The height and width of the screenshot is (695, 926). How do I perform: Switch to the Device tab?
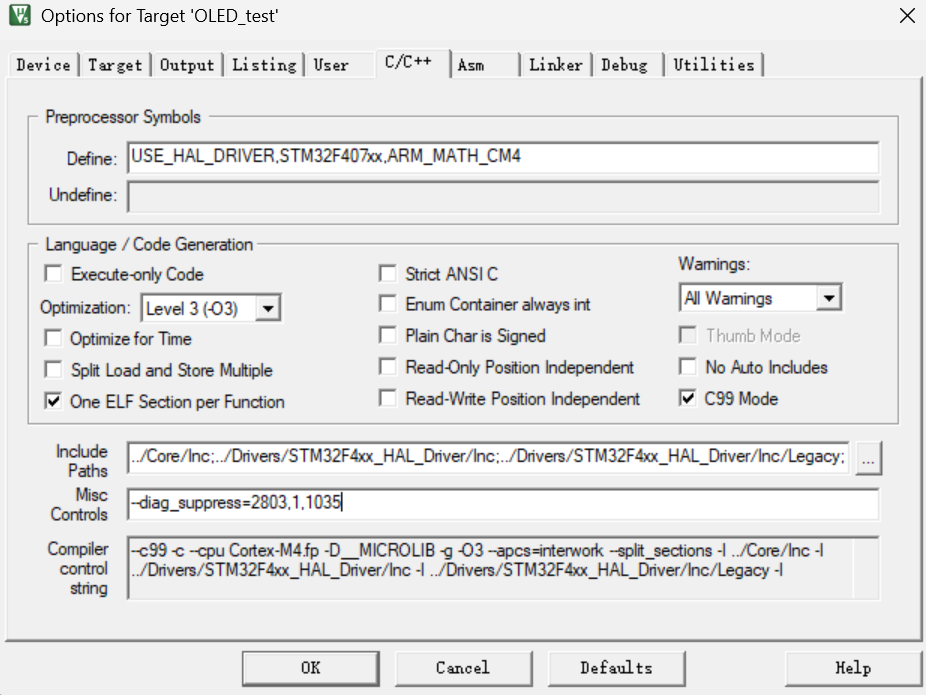43,64
